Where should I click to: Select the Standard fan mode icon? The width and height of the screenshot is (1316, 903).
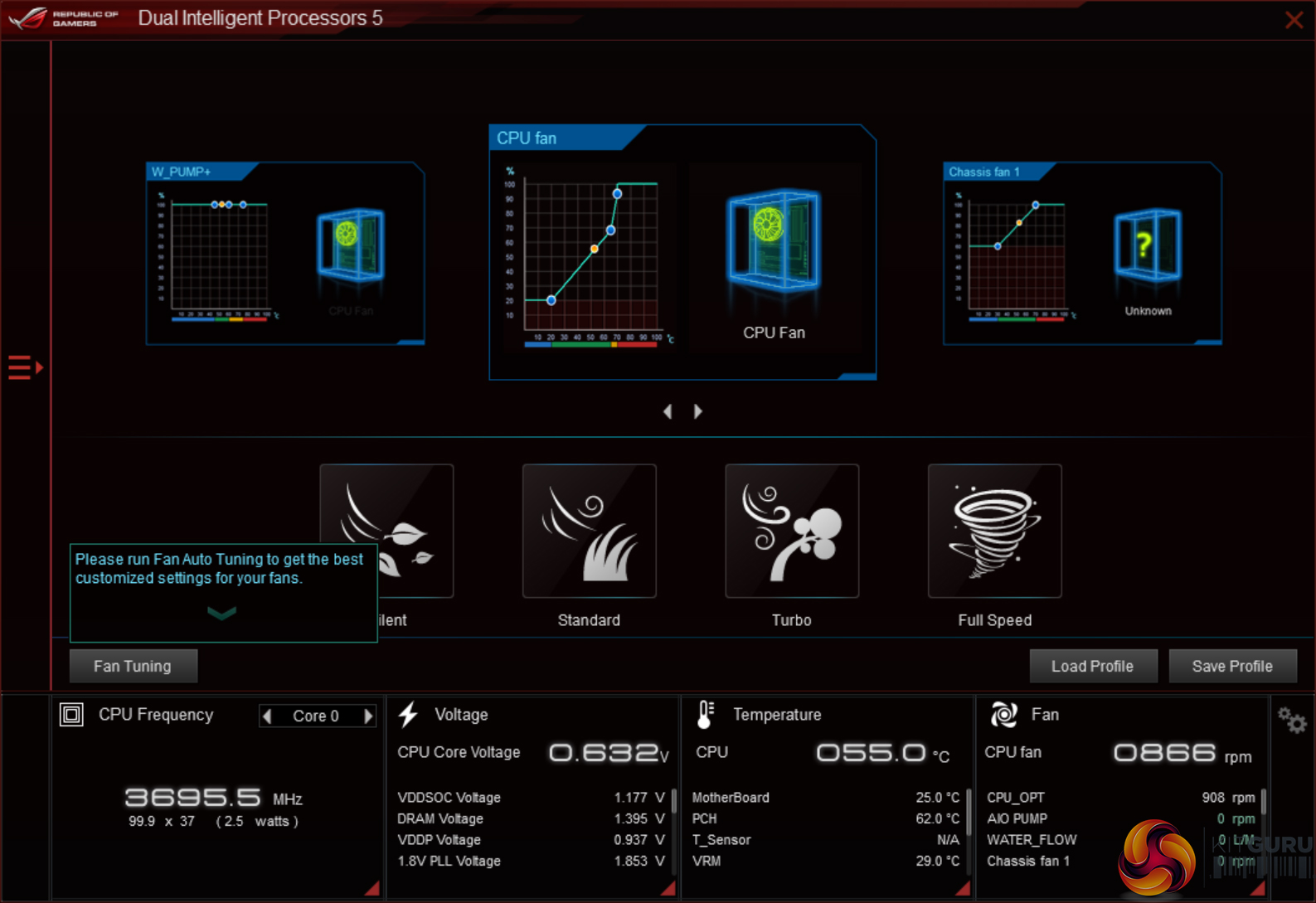coord(589,531)
